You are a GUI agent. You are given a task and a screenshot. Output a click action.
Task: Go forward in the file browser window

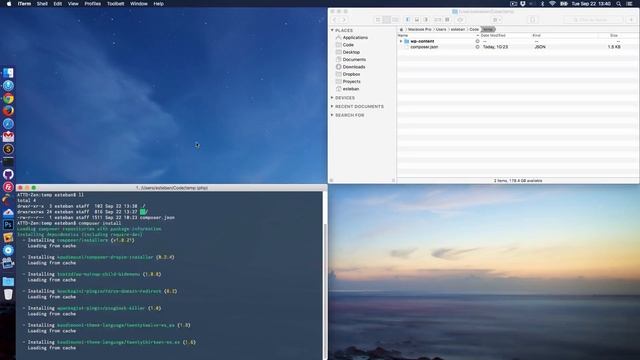[x=344, y=20]
